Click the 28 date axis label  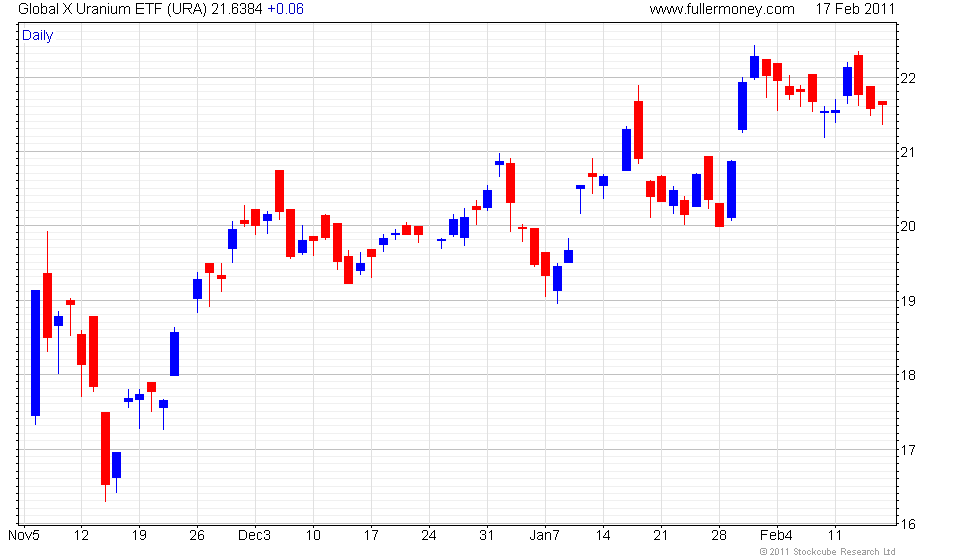point(719,536)
